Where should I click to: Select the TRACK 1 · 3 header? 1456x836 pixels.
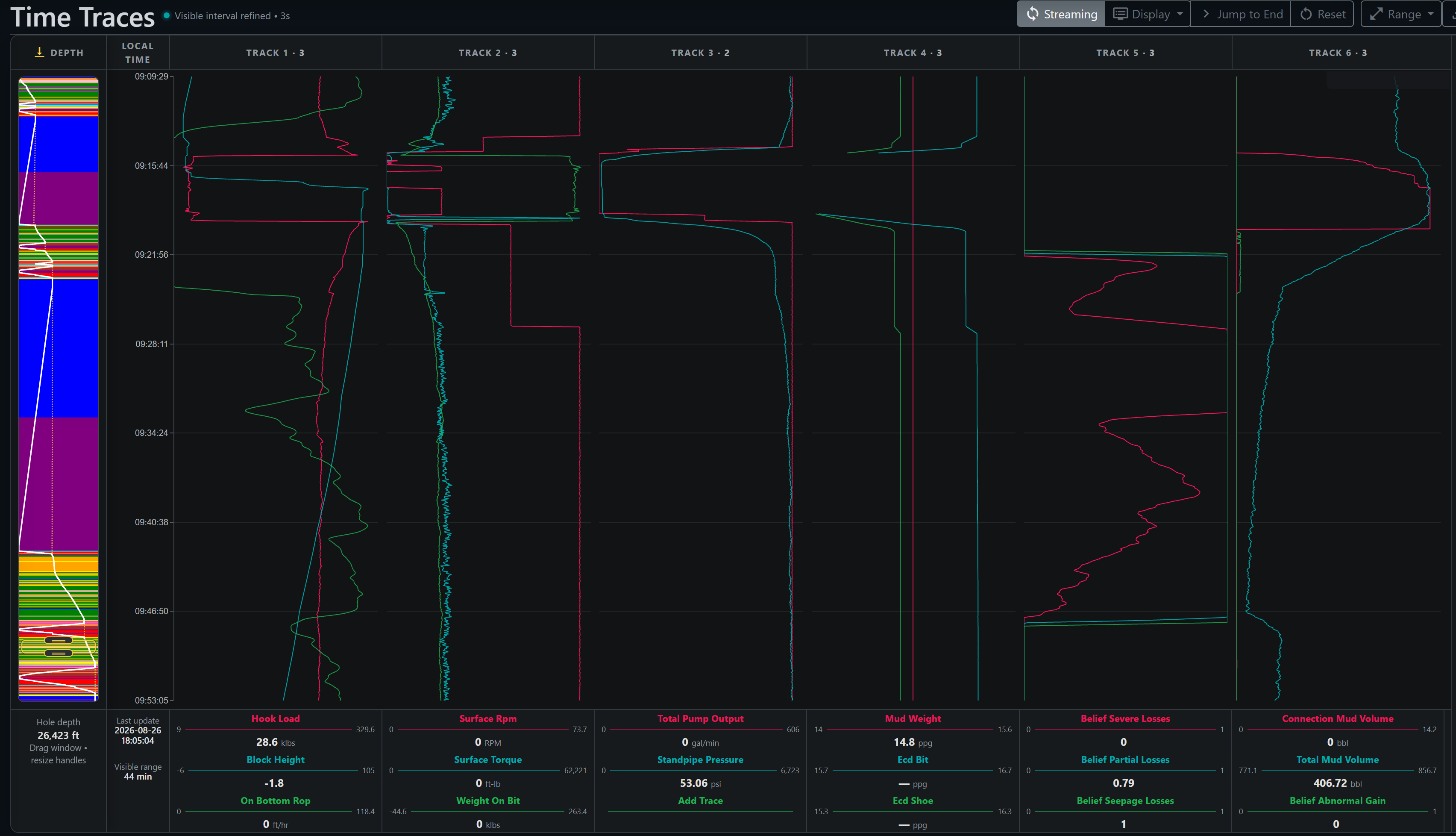(276, 53)
